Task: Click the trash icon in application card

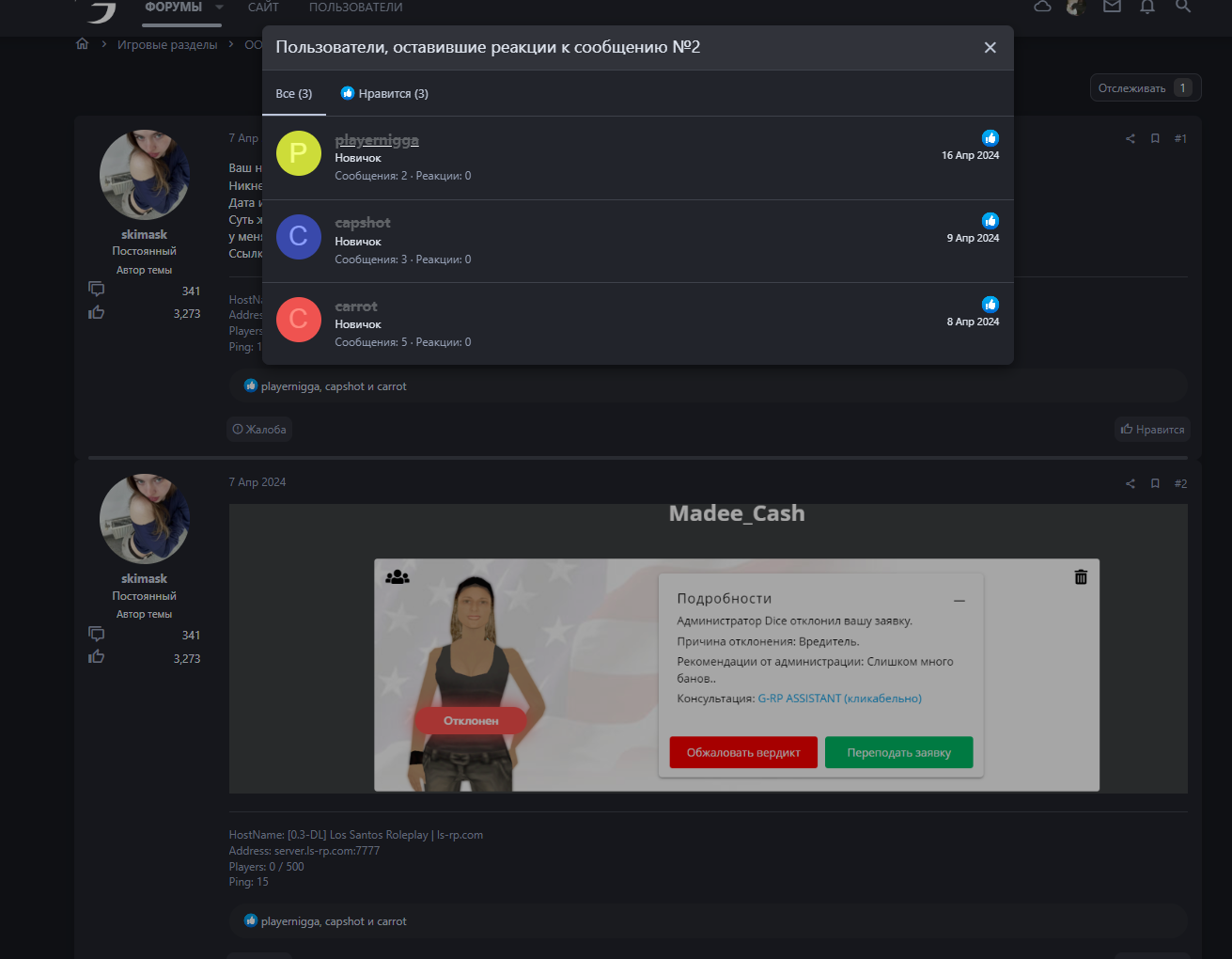Action: pos(1081,577)
